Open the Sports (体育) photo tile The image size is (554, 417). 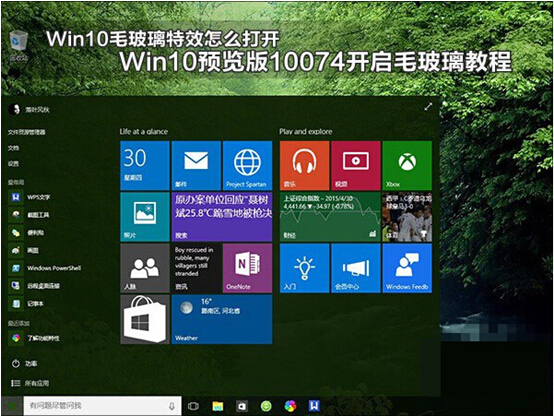pyautogui.click(x=407, y=217)
